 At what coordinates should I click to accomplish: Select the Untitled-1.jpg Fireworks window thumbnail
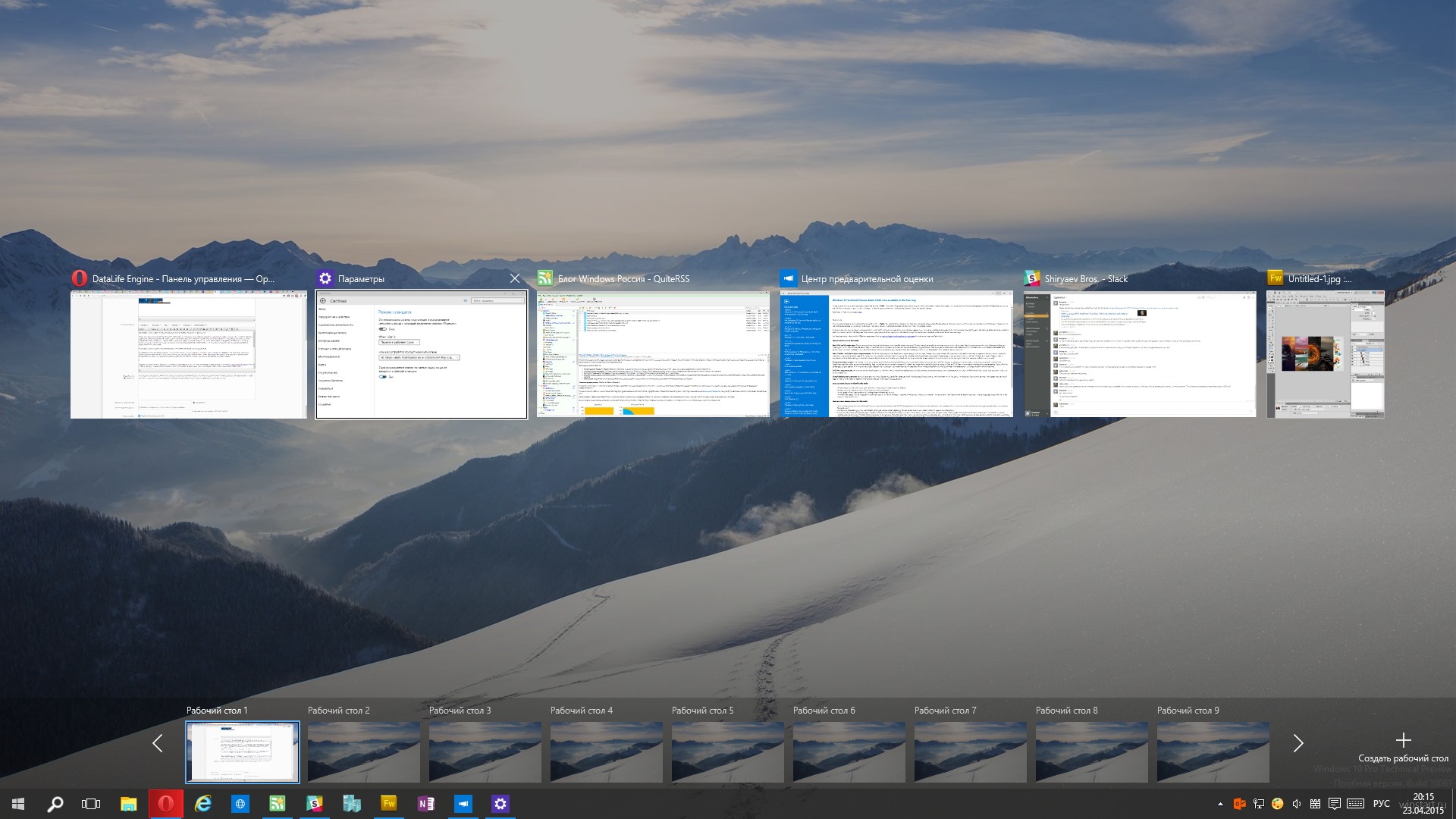click(x=1326, y=354)
